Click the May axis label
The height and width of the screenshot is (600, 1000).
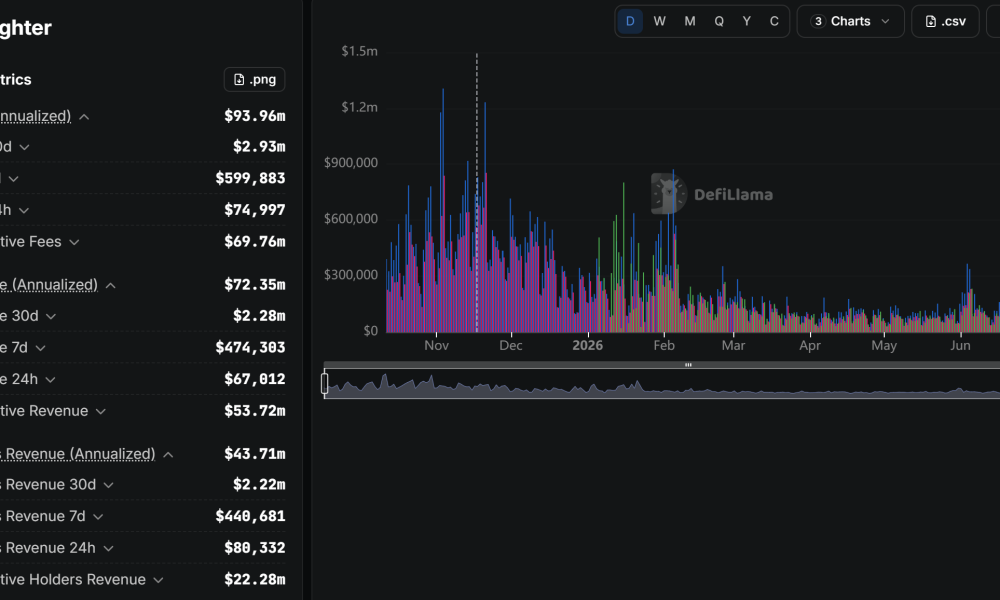click(x=884, y=345)
